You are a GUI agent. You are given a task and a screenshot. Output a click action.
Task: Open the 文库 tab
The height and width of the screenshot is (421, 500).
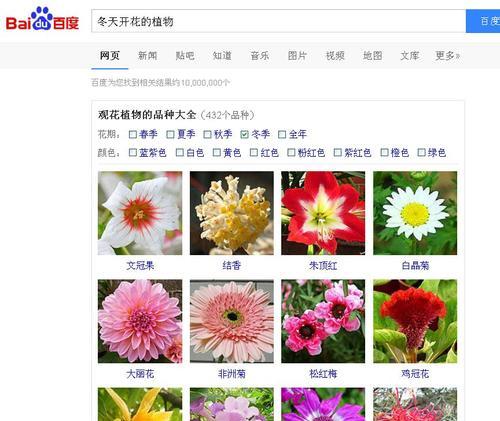coord(410,56)
